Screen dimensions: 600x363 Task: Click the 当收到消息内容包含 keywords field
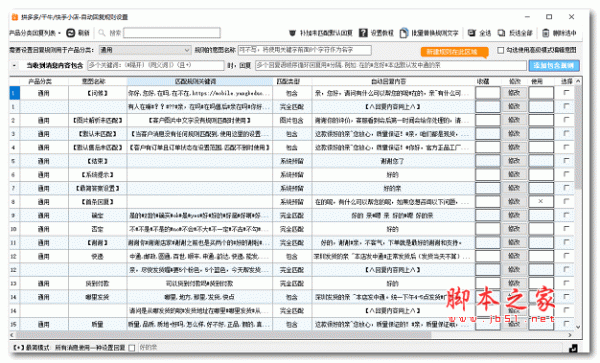(x=156, y=65)
